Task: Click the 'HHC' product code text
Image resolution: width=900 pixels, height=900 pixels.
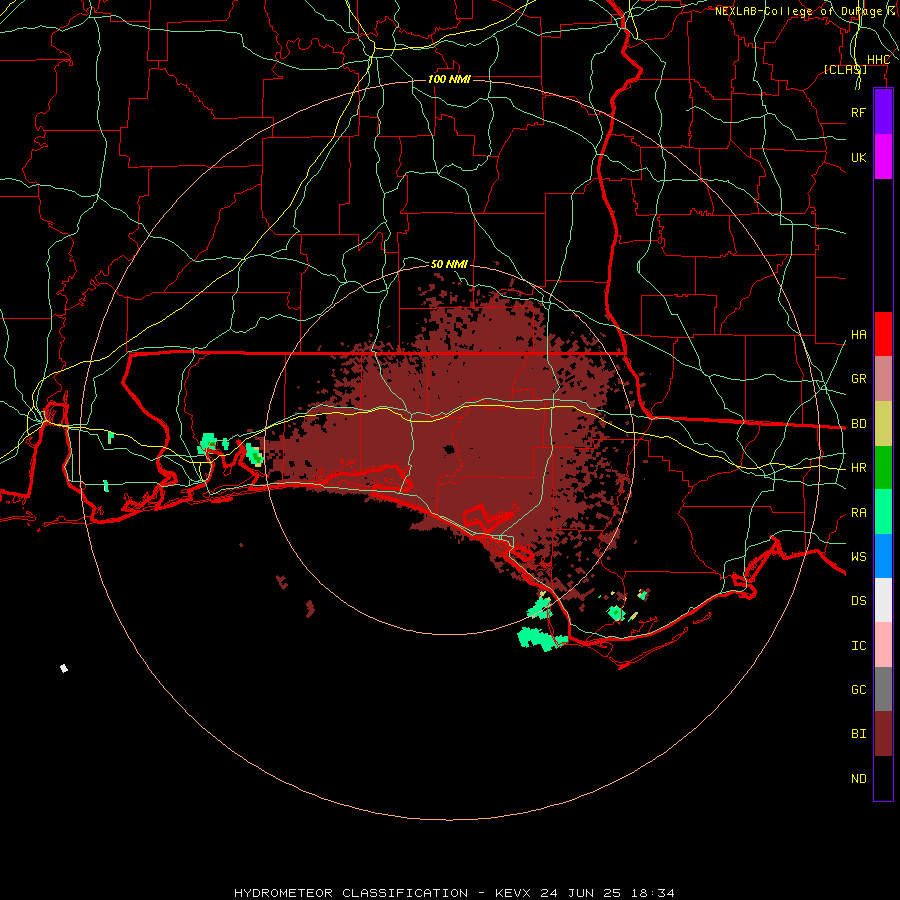Action: (x=879, y=60)
